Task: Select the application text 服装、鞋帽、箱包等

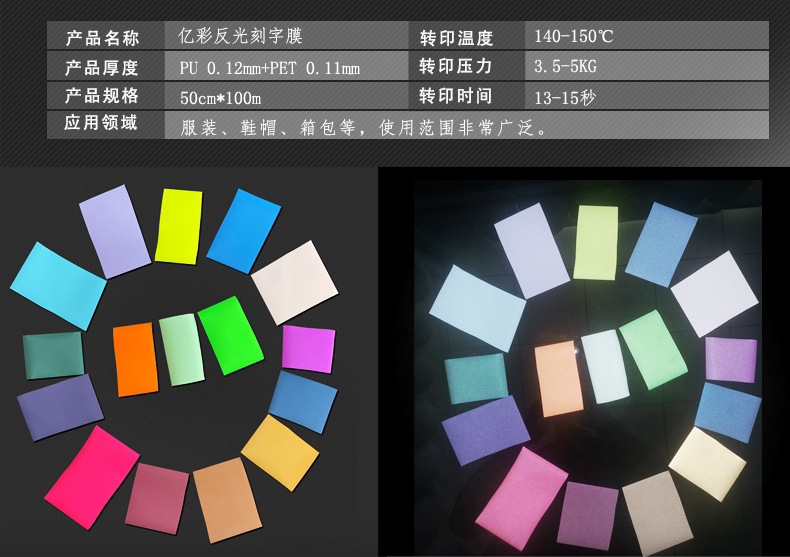Action: 269,128
